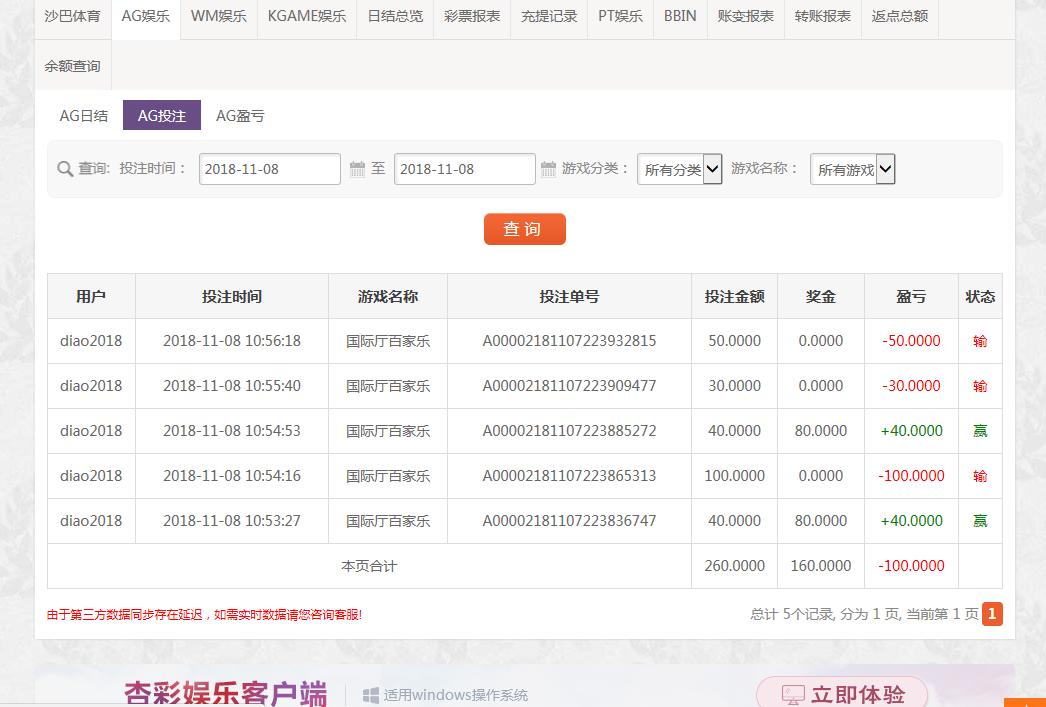Click the 盈亏 column header
The height and width of the screenshot is (707, 1046).
click(911, 296)
